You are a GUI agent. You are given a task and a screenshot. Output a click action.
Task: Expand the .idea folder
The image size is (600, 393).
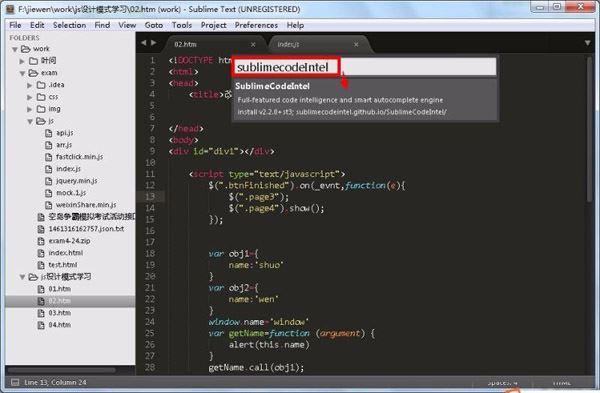(29, 85)
